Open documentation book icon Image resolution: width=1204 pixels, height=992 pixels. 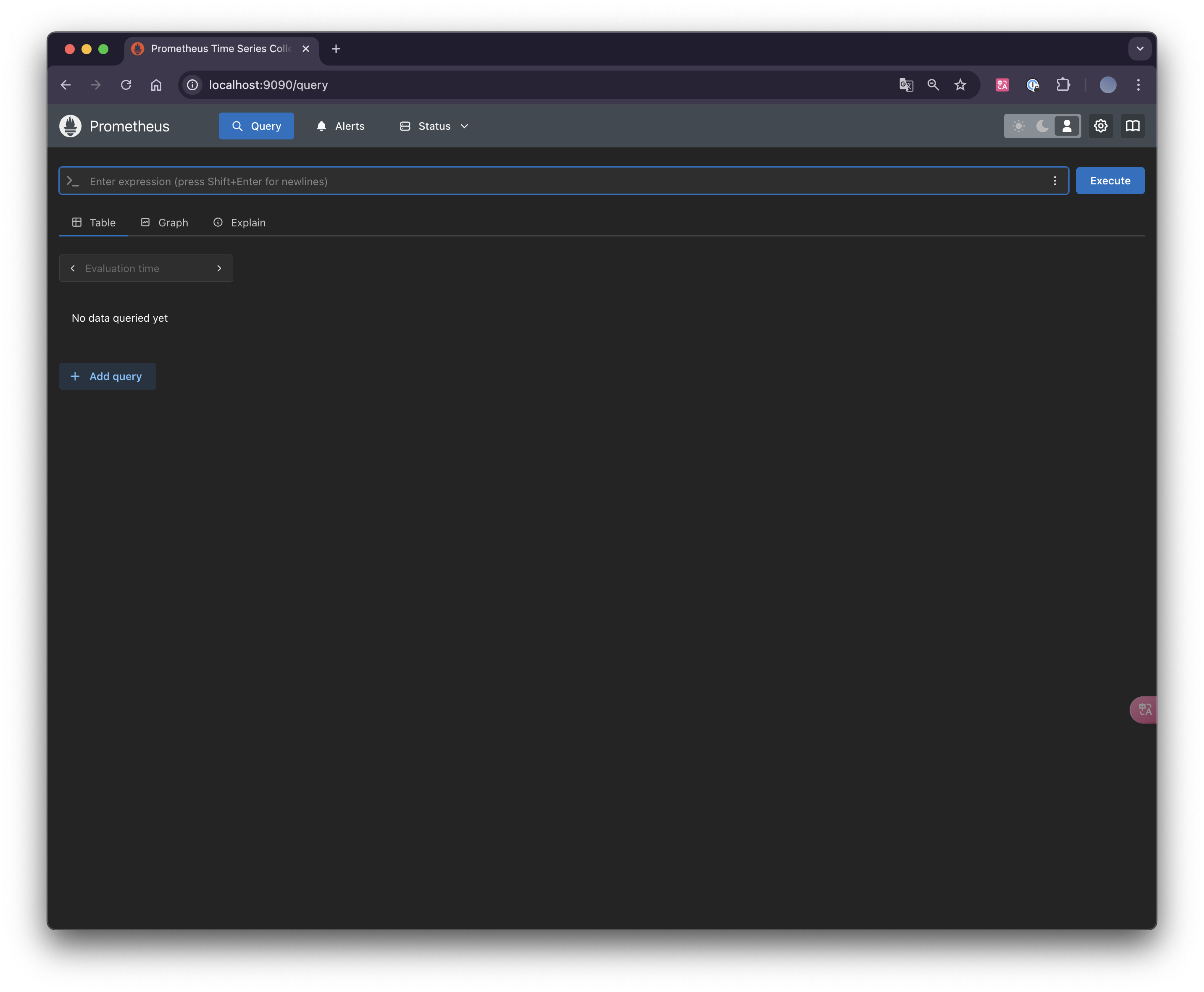(x=1132, y=126)
